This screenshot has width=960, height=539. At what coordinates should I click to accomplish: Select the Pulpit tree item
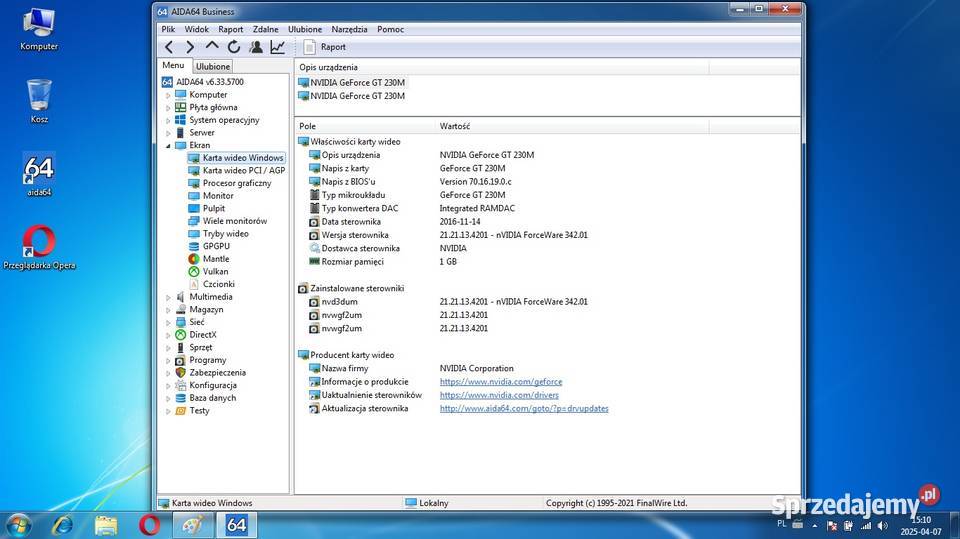point(214,208)
